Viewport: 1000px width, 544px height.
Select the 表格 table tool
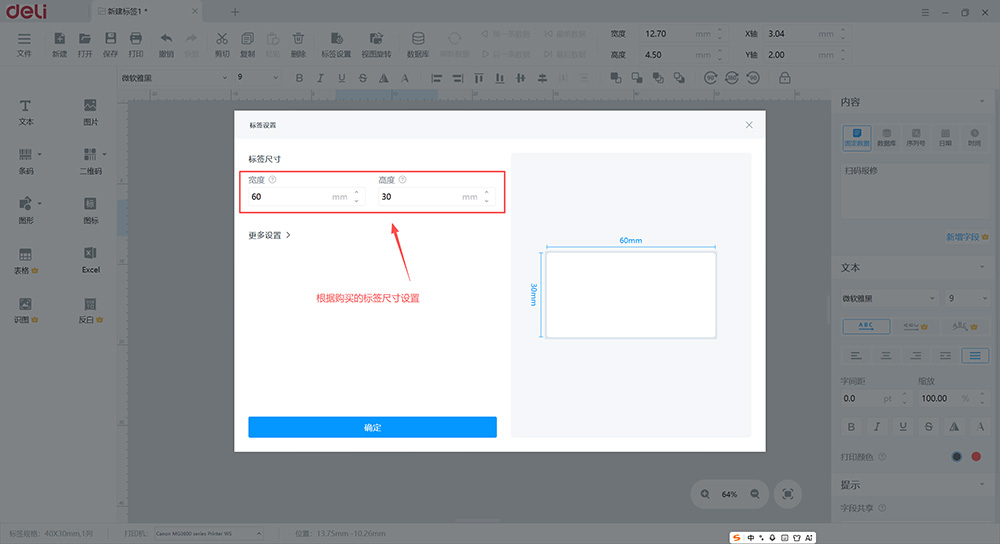26,261
